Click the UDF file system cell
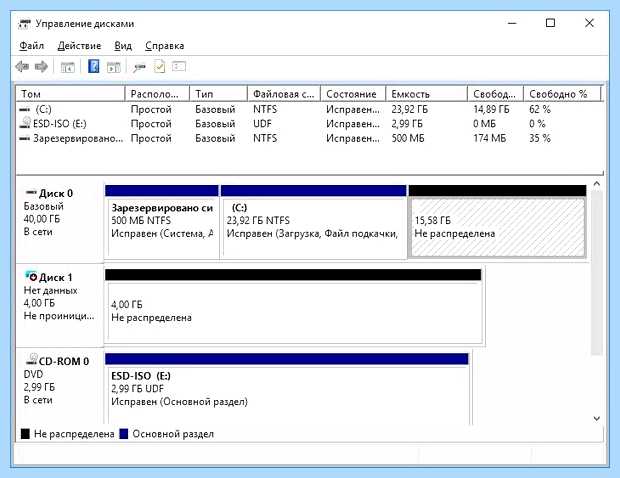This screenshot has width=620, height=478. tap(262, 124)
